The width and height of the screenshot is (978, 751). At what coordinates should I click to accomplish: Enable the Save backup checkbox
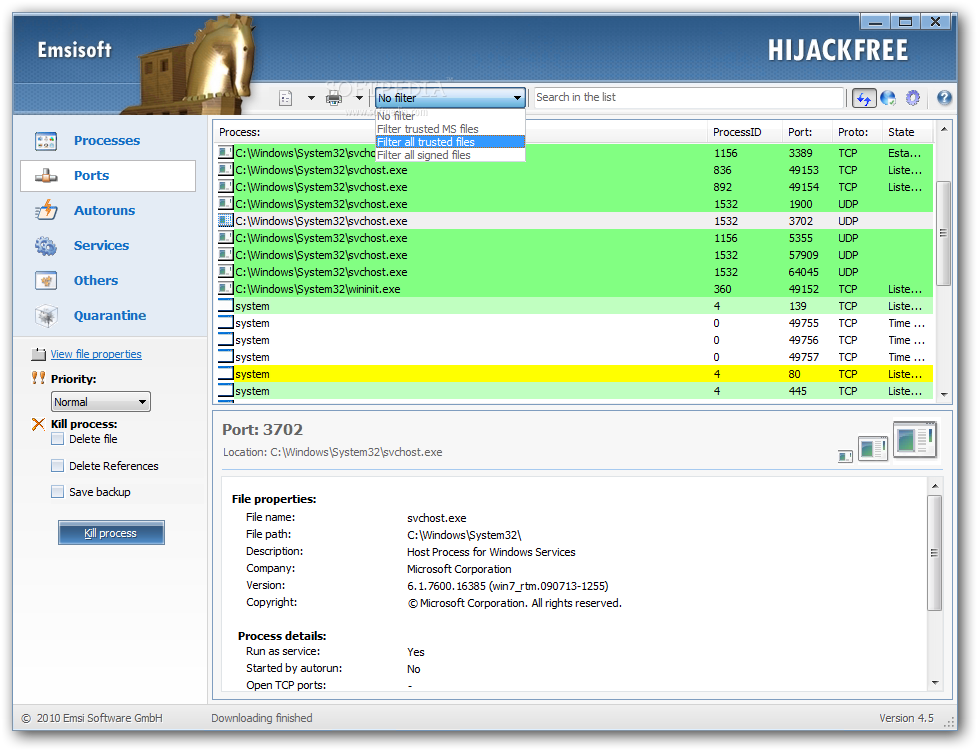tap(57, 492)
